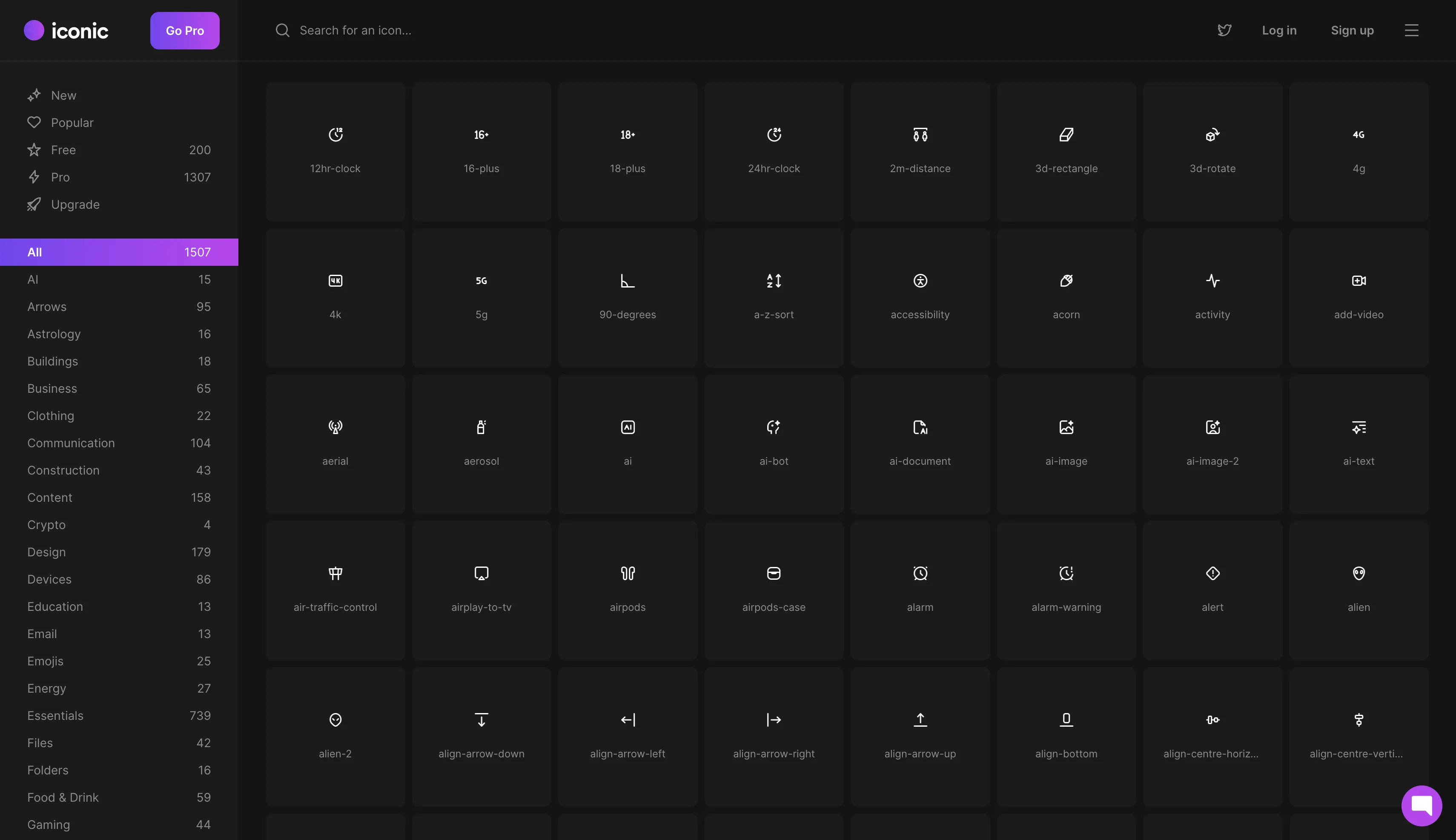The height and width of the screenshot is (840, 1456).
Task: Click the Sign up link
Action: [x=1352, y=30]
